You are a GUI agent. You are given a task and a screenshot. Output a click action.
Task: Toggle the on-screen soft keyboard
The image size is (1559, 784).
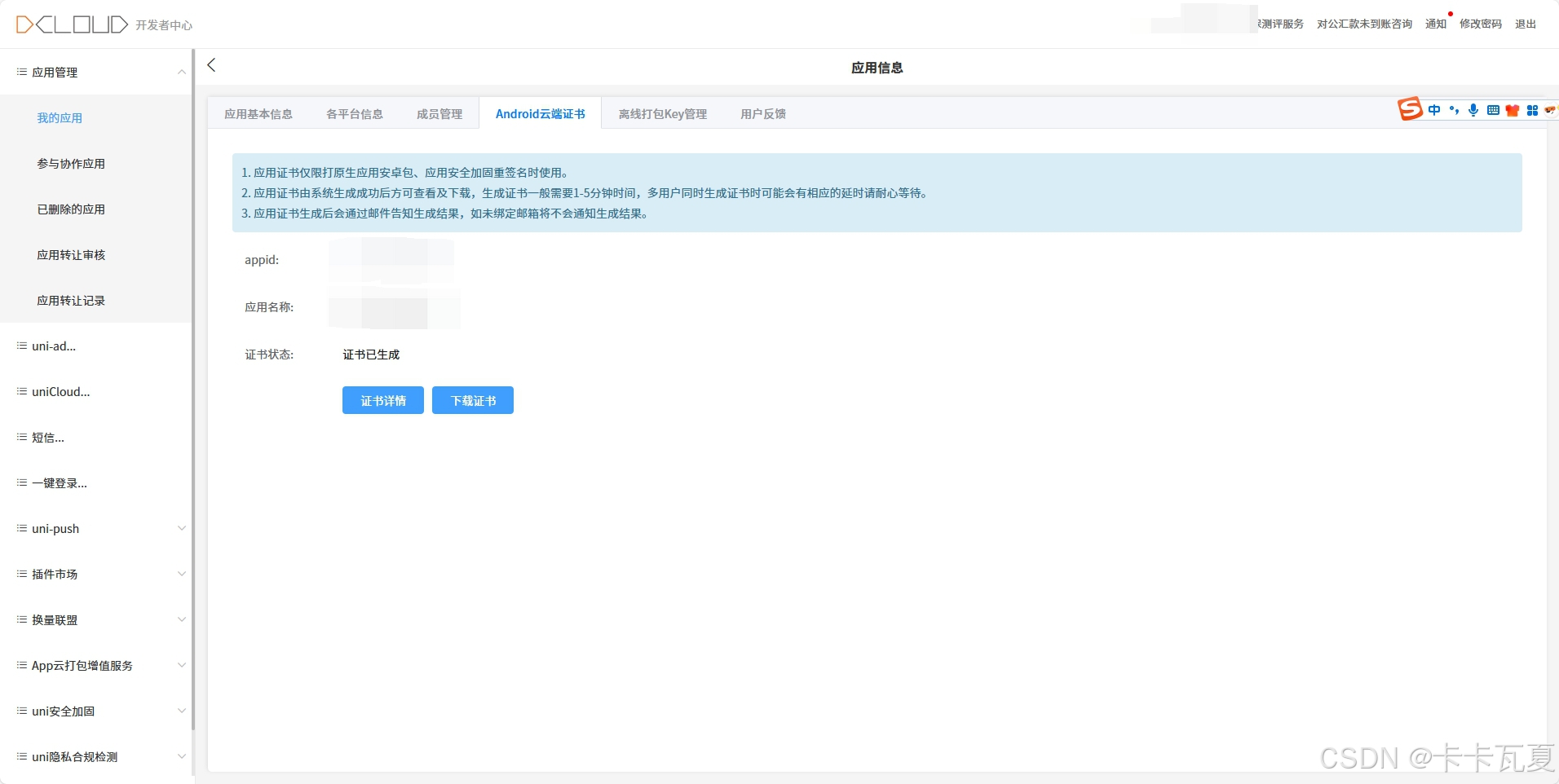[x=1493, y=110]
